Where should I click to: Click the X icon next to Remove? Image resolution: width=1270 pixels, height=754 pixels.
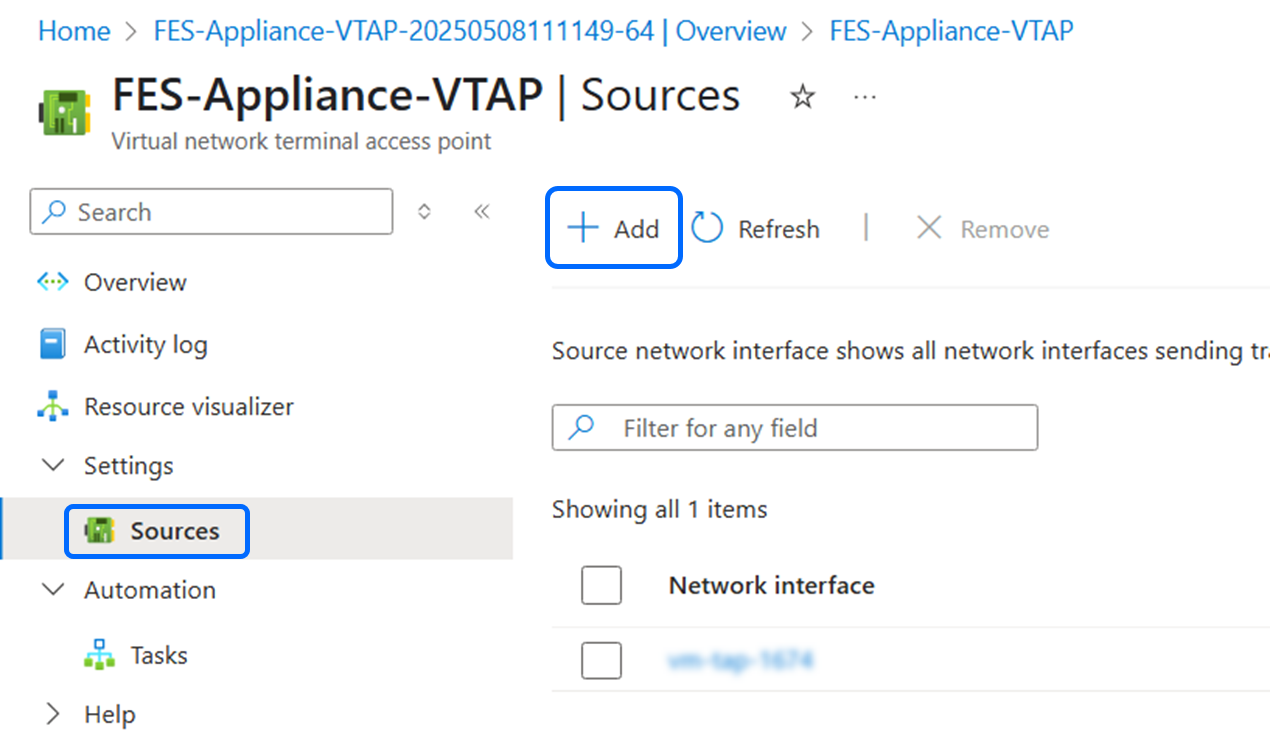tap(929, 228)
